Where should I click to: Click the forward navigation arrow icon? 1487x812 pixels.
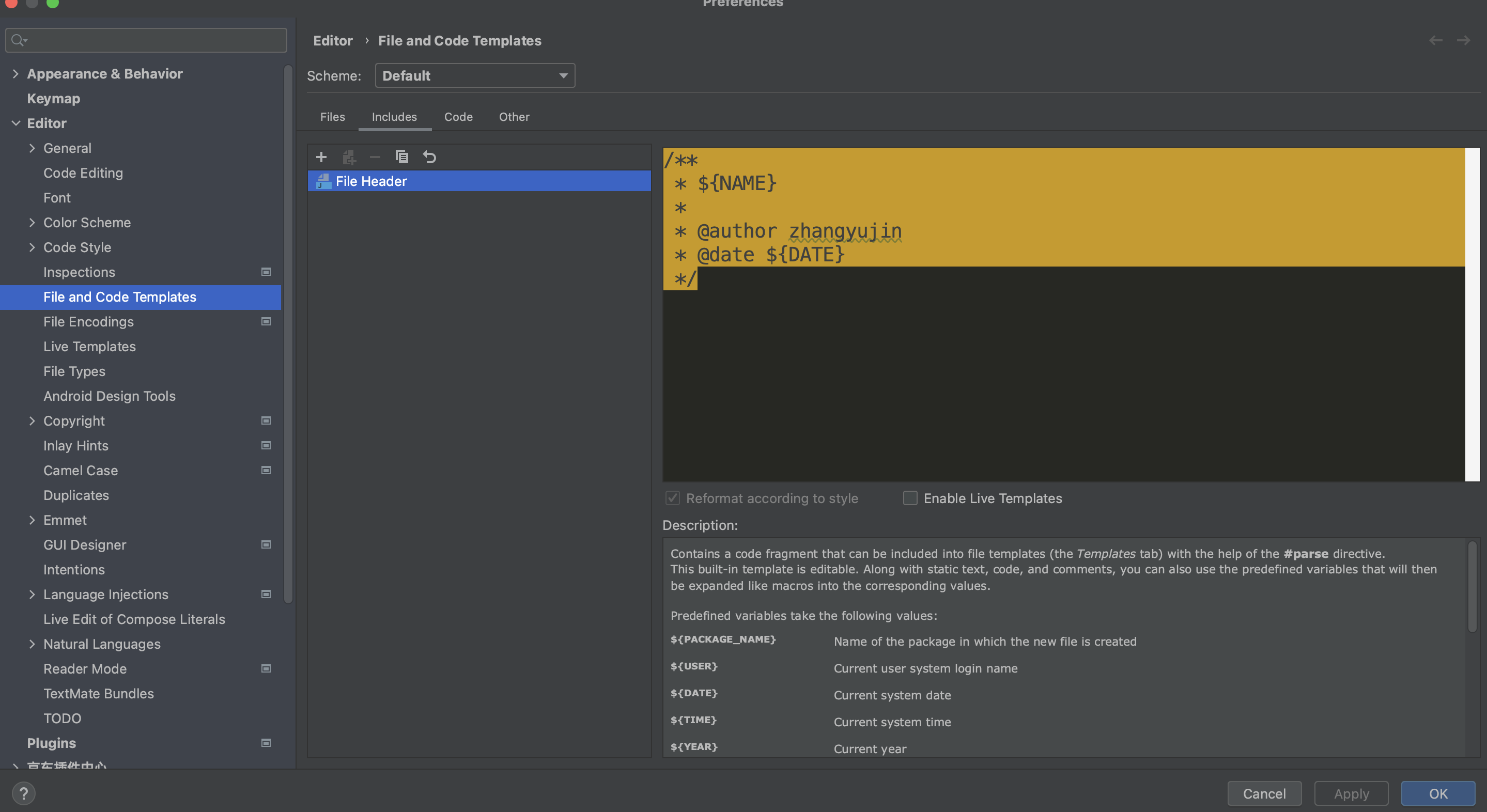click(x=1463, y=40)
